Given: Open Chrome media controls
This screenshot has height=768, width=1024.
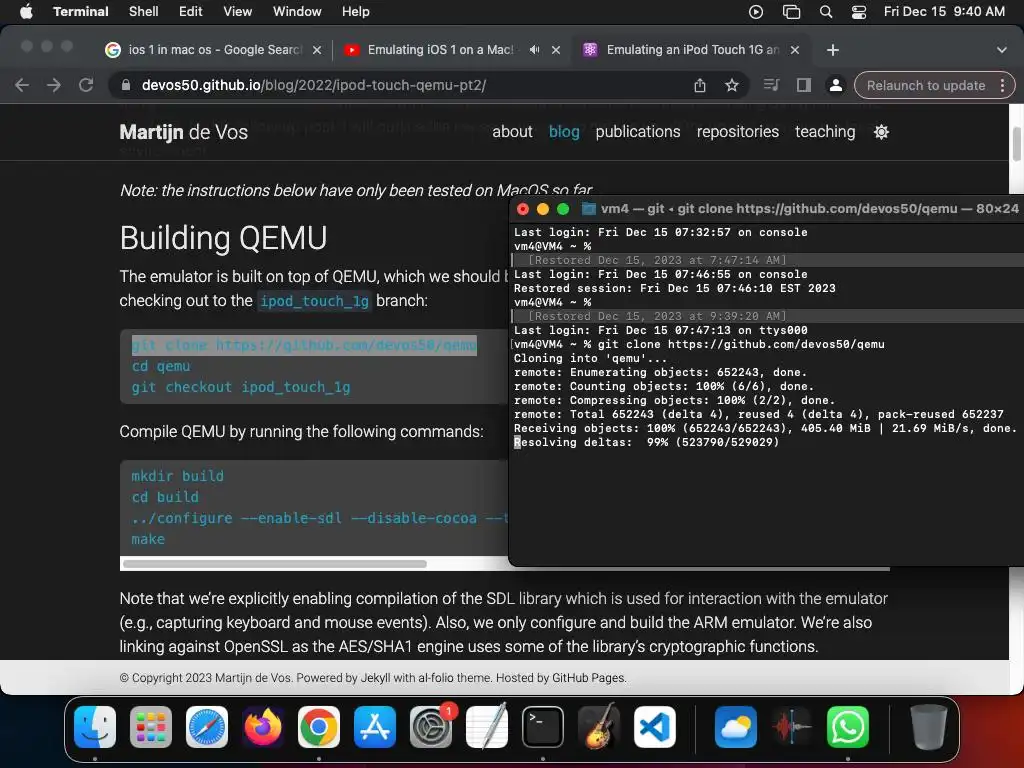Looking at the screenshot, I should [x=771, y=85].
